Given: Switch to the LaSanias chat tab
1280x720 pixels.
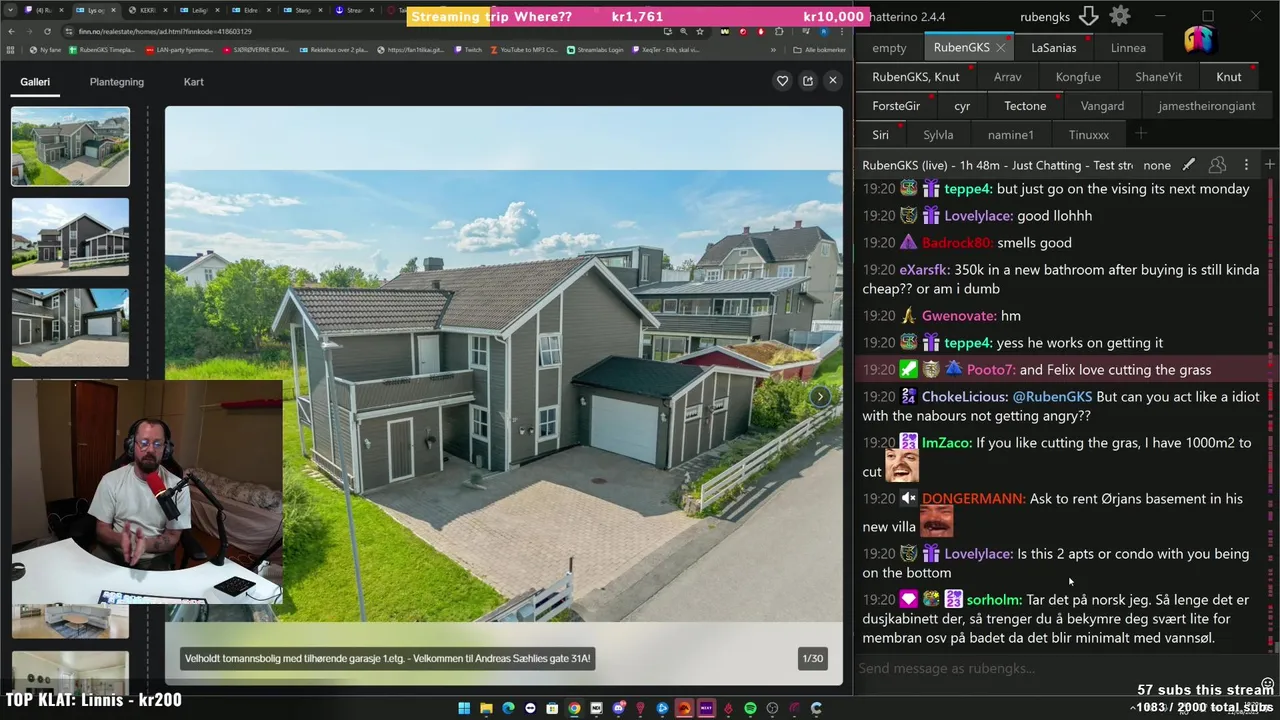Looking at the screenshot, I should pyautogui.click(x=1054, y=48).
